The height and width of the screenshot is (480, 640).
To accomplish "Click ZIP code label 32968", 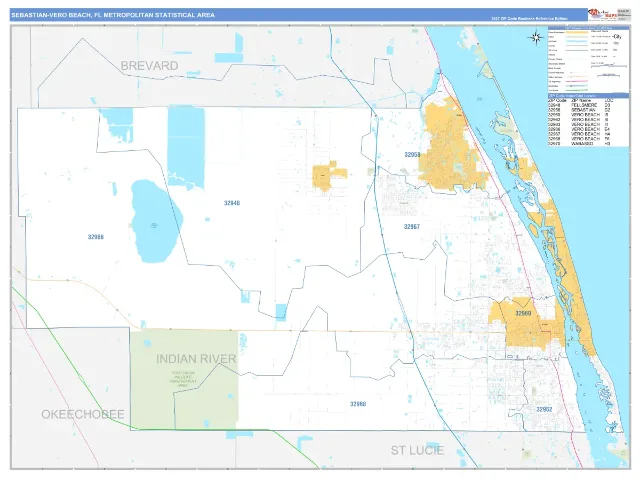I will tap(358, 404).
